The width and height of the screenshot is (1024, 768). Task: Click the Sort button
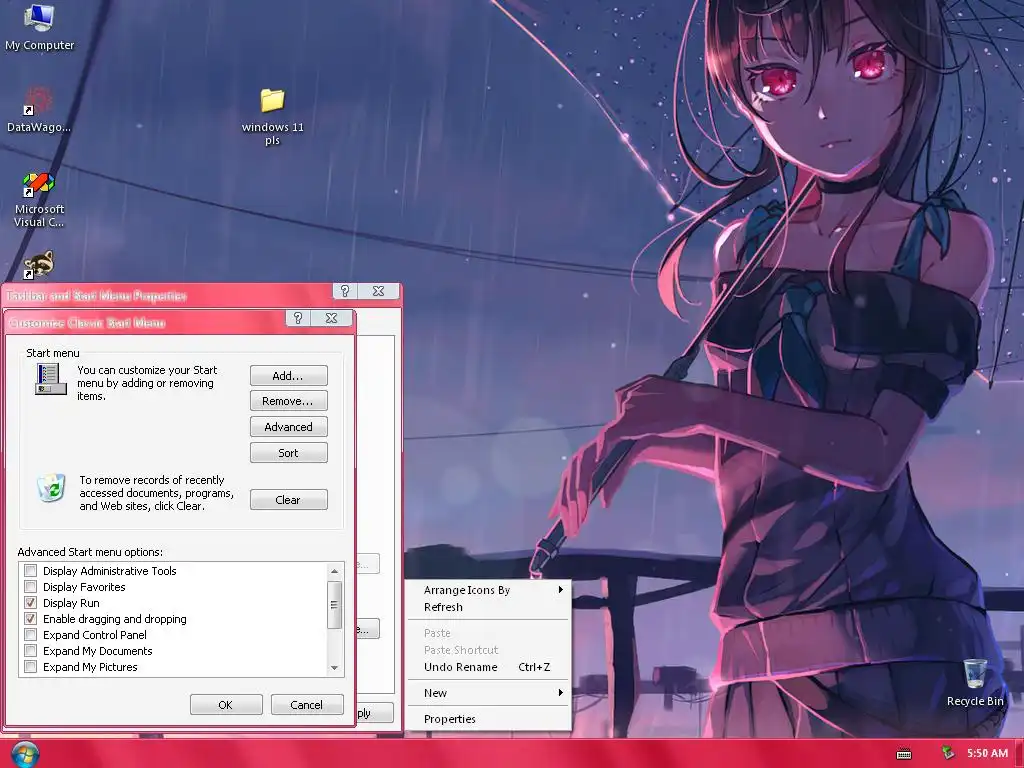tap(289, 453)
